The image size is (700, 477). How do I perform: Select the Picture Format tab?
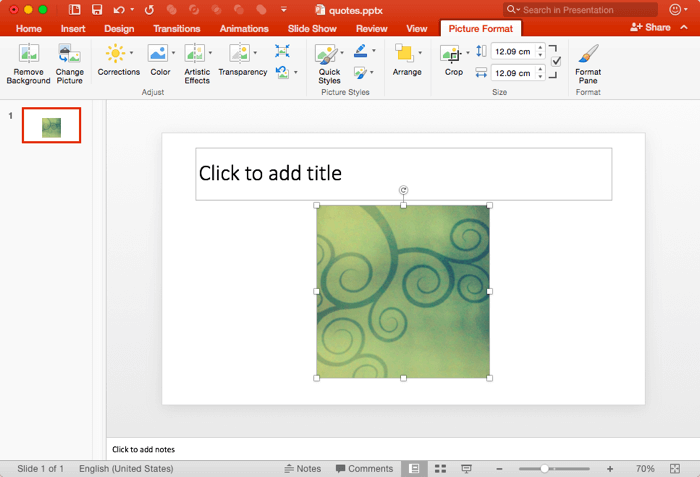pyautogui.click(x=481, y=29)
